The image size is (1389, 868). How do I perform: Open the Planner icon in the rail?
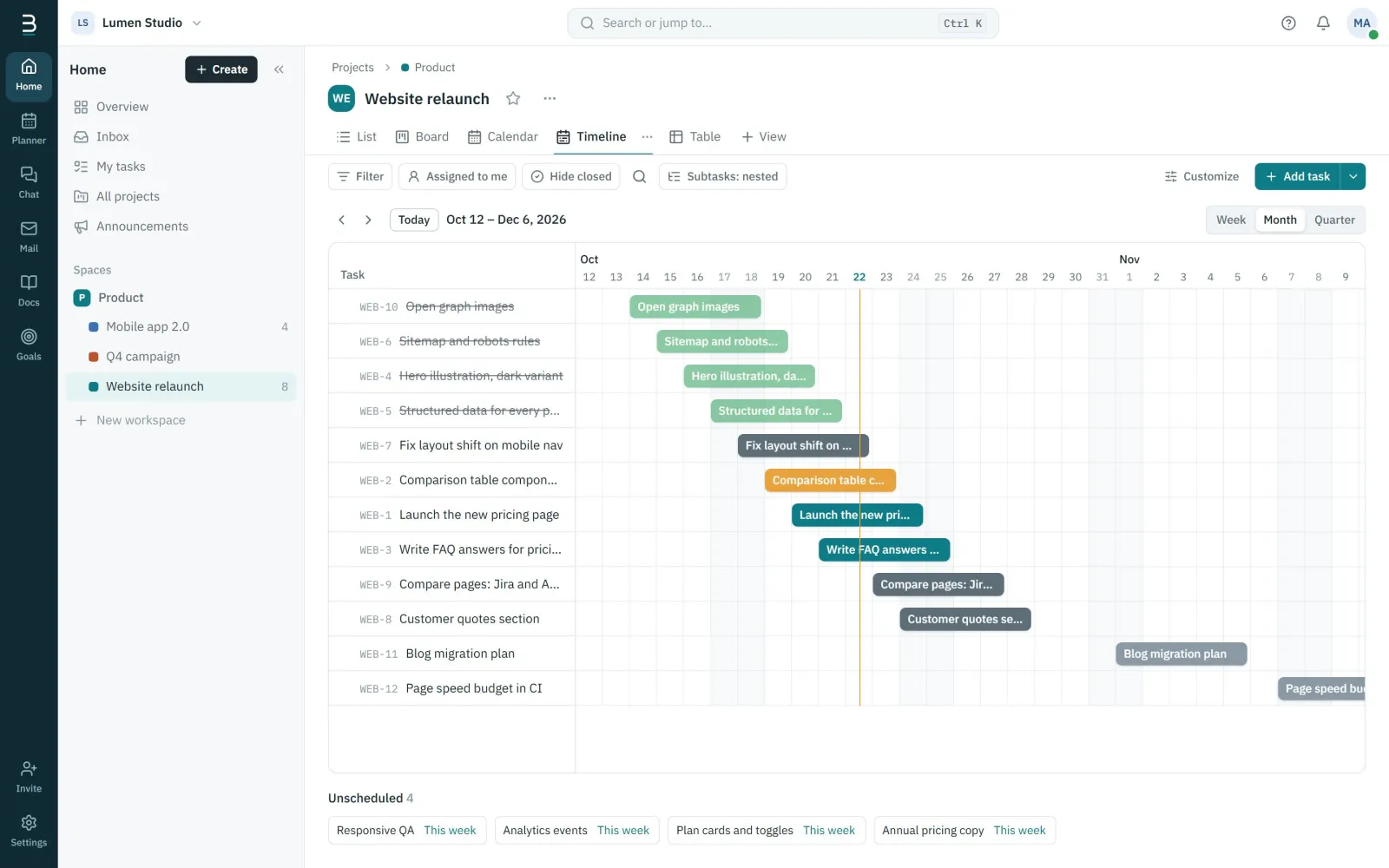point(29,128)
